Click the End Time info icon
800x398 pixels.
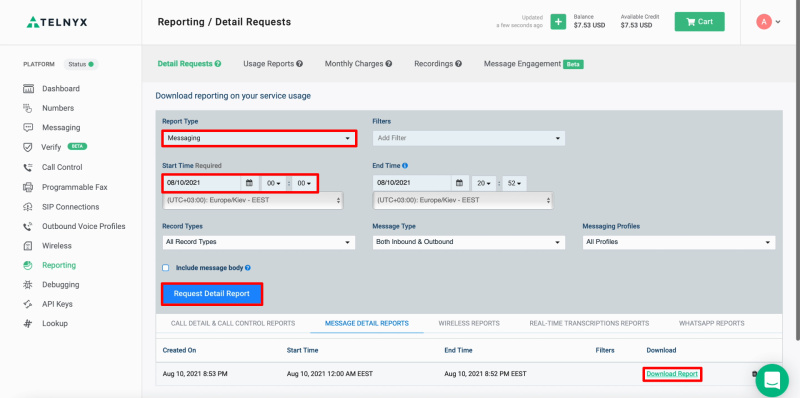[405, 166]
